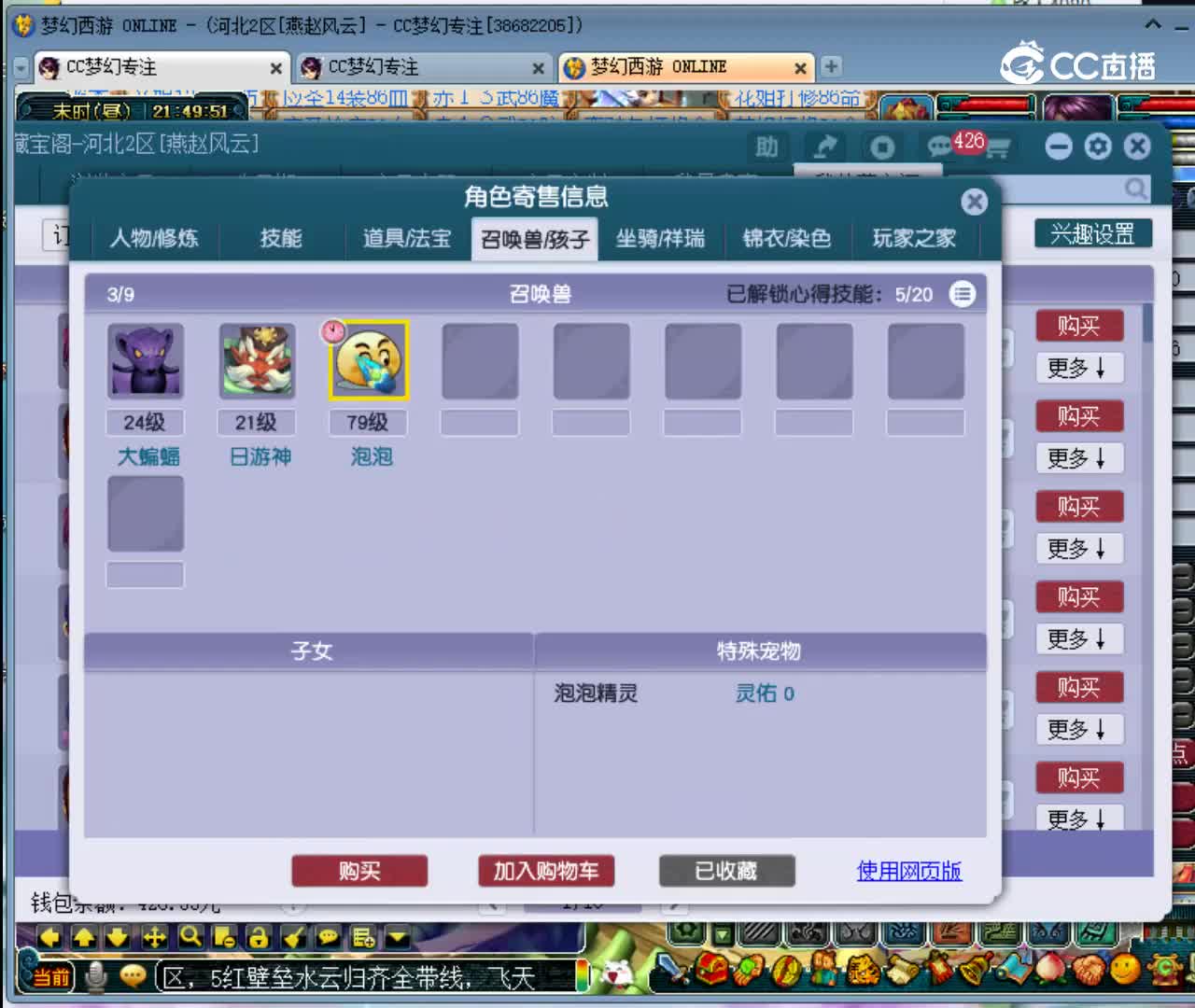Click the left arrow chat toolbar icon

click(49, 937)
